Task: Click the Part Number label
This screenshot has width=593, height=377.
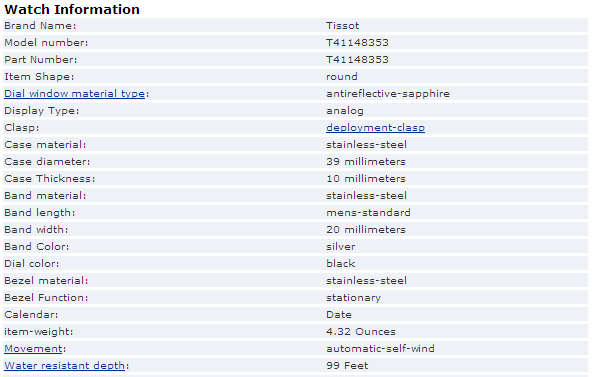Action: (x=40, y=60)
